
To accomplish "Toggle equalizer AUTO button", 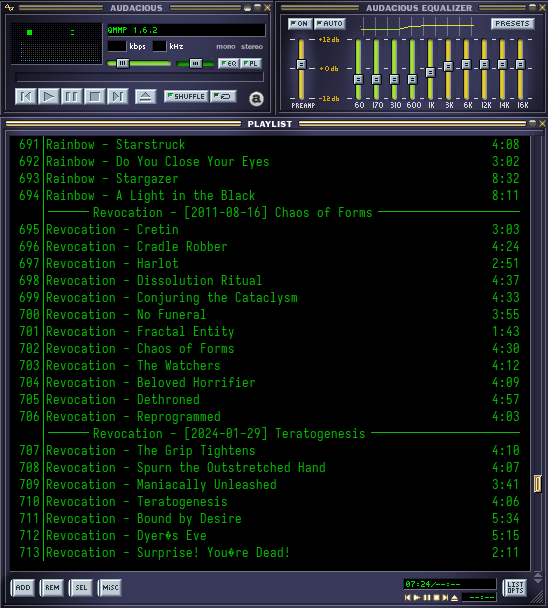I will (330, 24).
